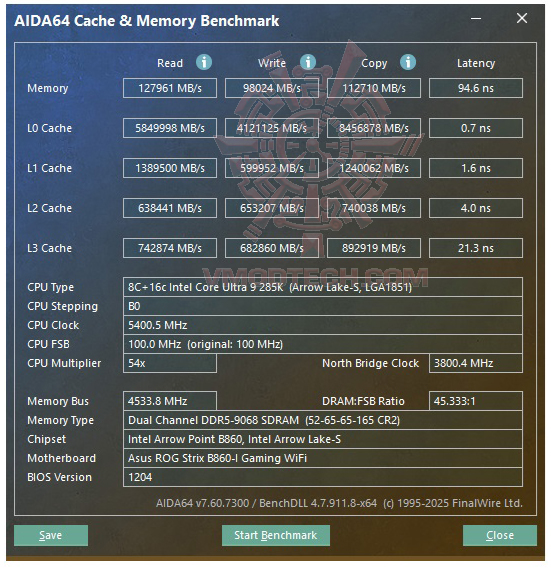Click the L0 Cache latency 0.7 ns

tap(476, 128)
